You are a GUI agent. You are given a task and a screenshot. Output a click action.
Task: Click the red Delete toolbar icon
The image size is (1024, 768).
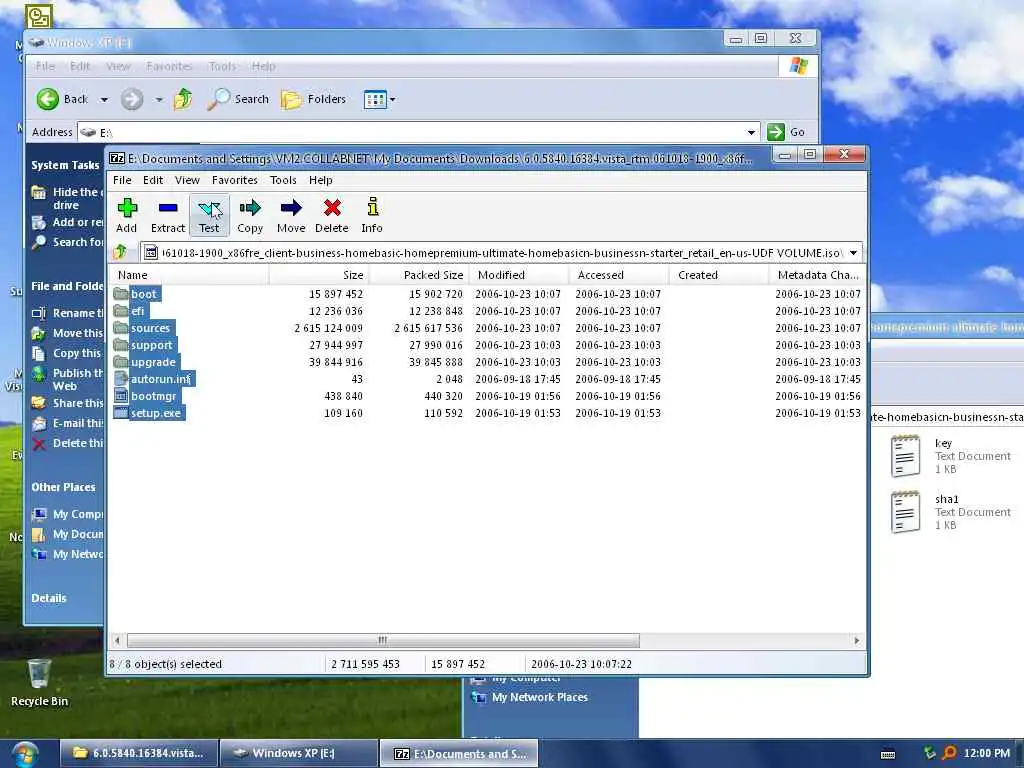(332, 215)
